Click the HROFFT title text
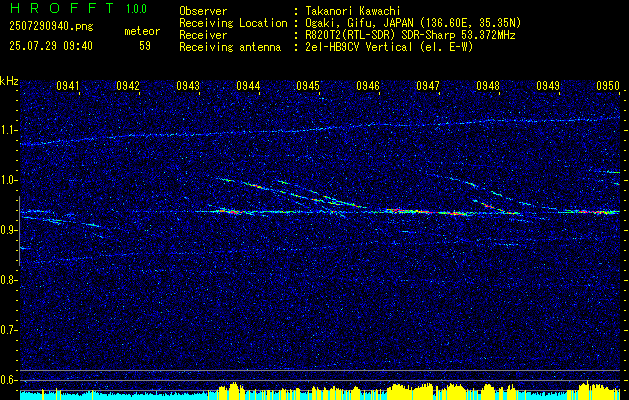The height and width of the screenshot is (400, 629). pos(62,8)
